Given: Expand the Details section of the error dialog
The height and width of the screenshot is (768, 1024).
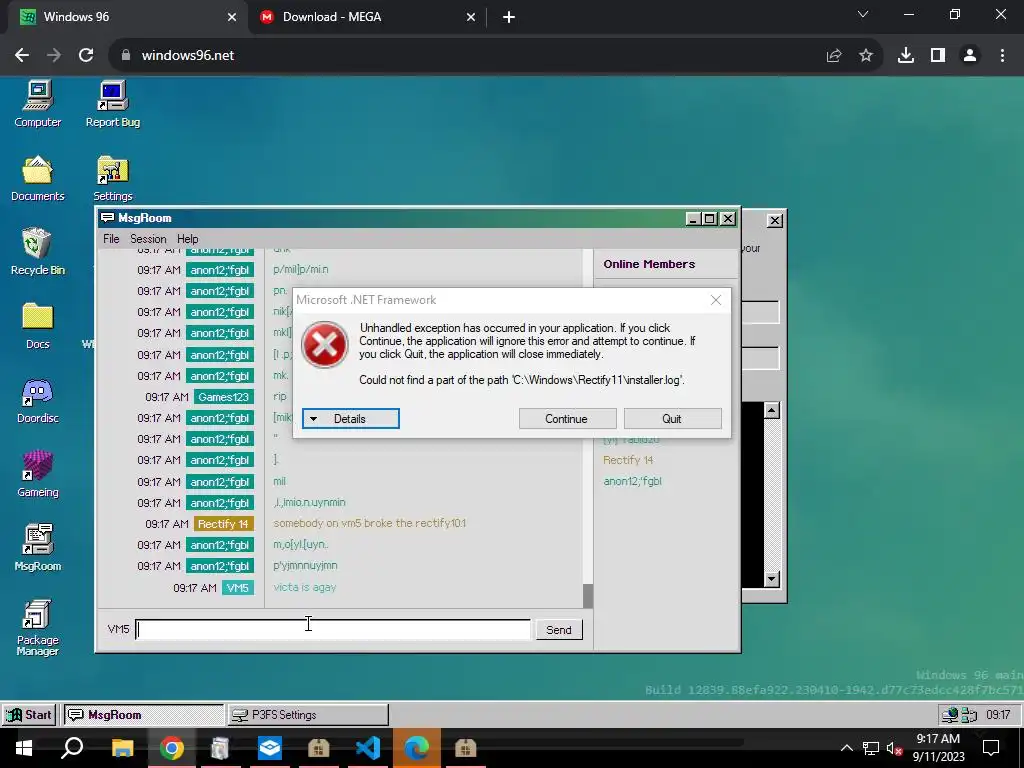Looking at the screenshot, I should click(x=351, y=419).
